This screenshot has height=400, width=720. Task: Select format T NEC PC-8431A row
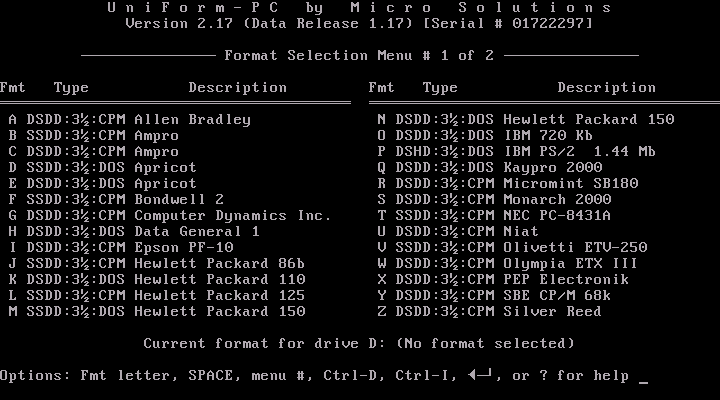(x=494, y=215)
